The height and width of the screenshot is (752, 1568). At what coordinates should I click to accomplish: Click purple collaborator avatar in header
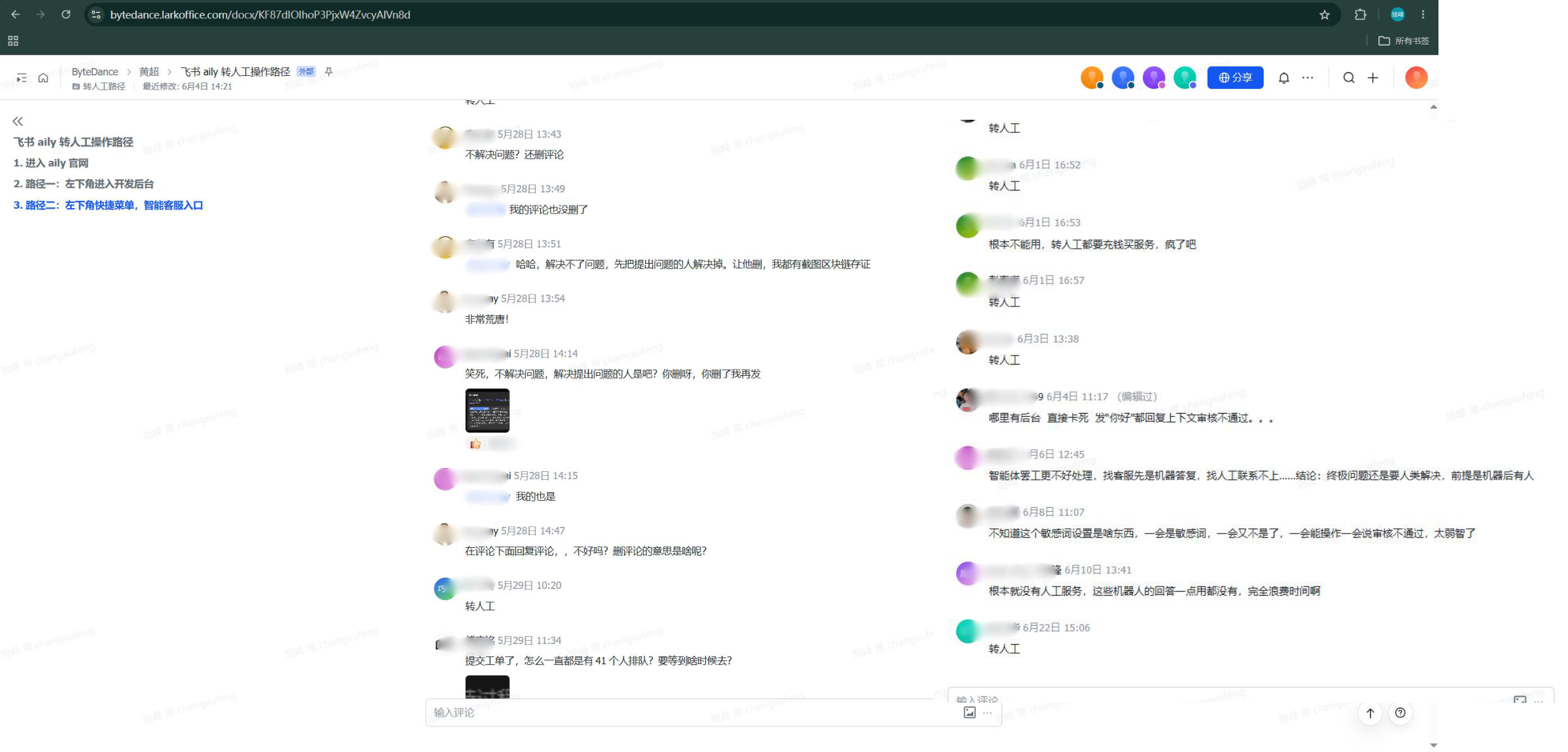[1154, 78]
